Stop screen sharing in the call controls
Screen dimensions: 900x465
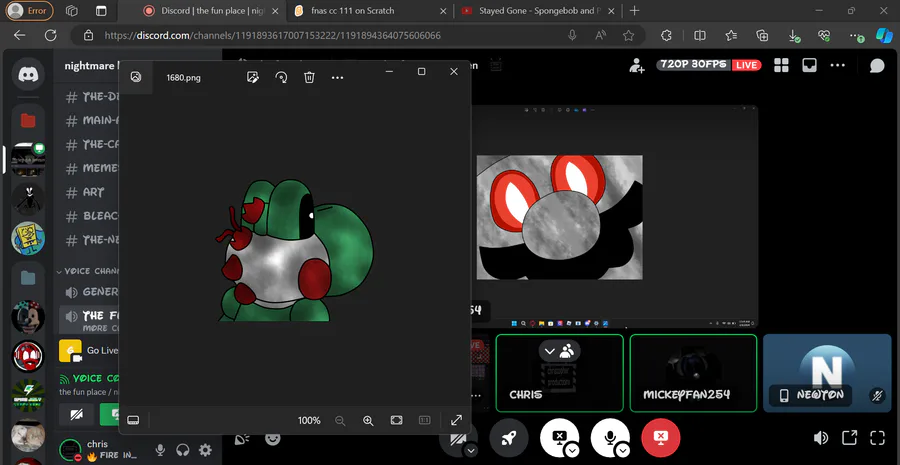coord(558,438)
